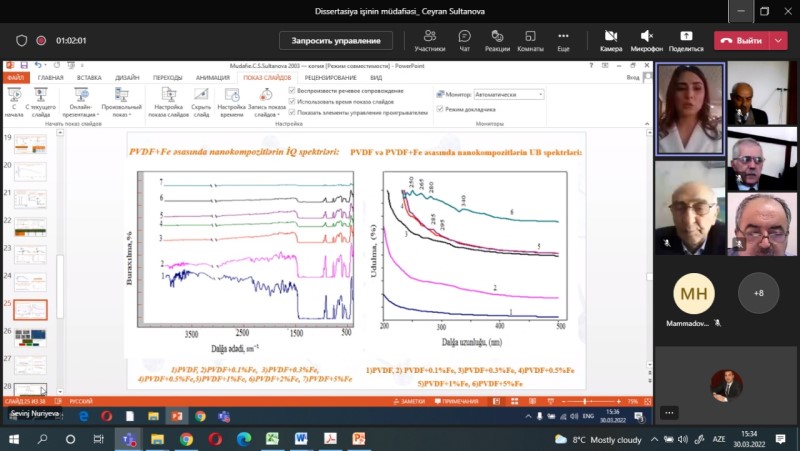Screen dimensions: 800x451
Task: Click the MH participant avatar
Action: [693, 293]
